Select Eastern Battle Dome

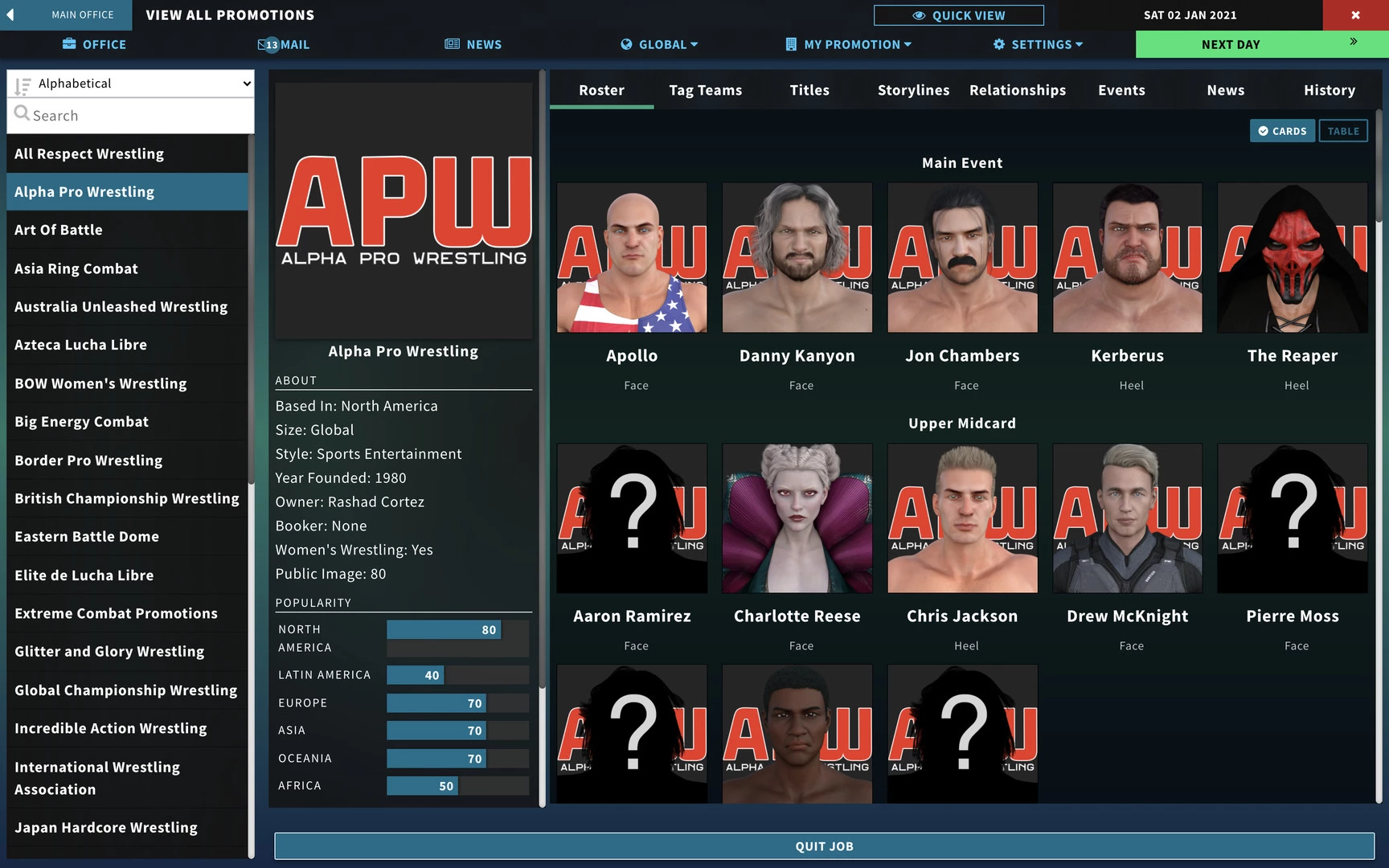point(127,537)
